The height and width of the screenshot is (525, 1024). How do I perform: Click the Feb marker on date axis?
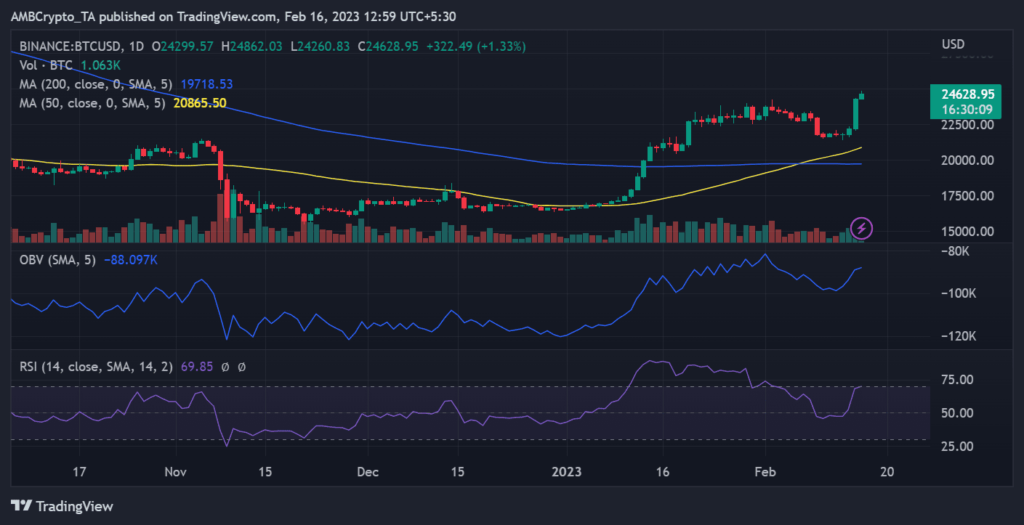pyautogui.click(x=763, y=471)
